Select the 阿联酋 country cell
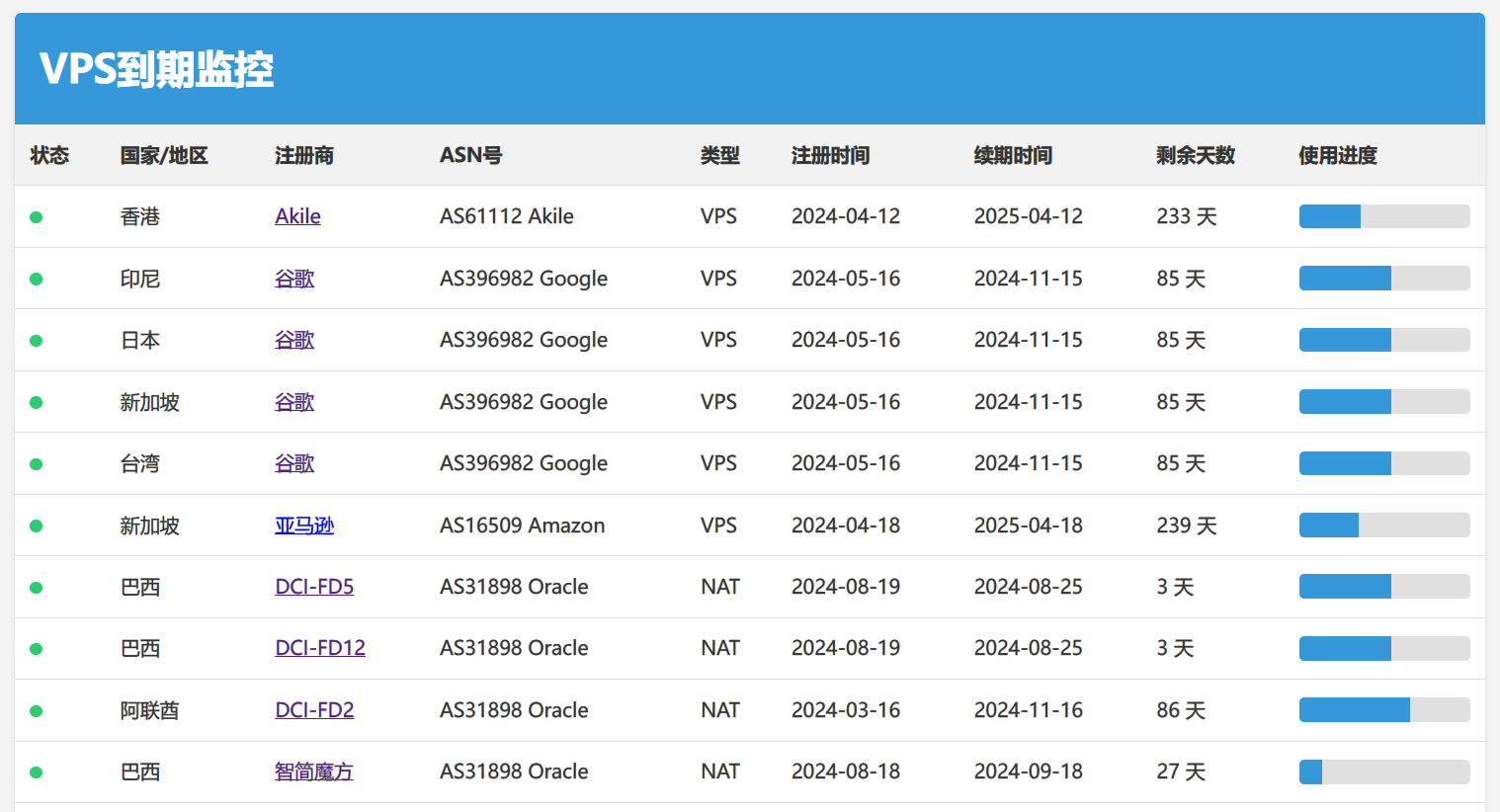Viewport: 1500px width, 812px height. [x=150, y=710]
